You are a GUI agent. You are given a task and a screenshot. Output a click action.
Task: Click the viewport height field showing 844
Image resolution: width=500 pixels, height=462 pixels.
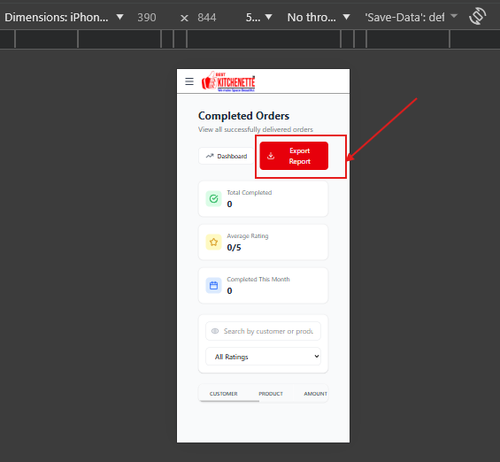tap(207, 17)
